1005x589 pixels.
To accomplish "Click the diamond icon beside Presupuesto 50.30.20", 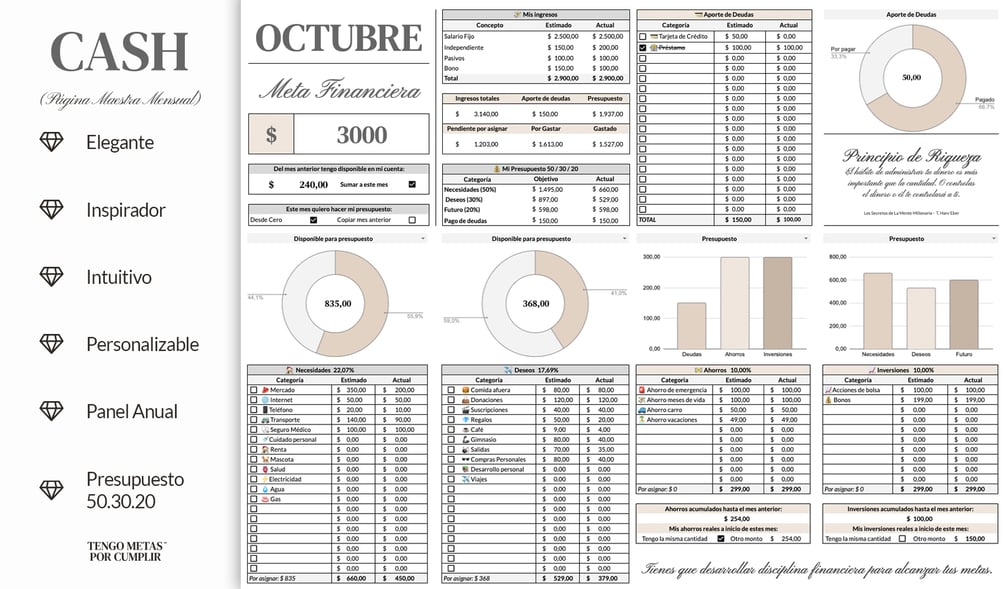I will (x=51, y=490).
